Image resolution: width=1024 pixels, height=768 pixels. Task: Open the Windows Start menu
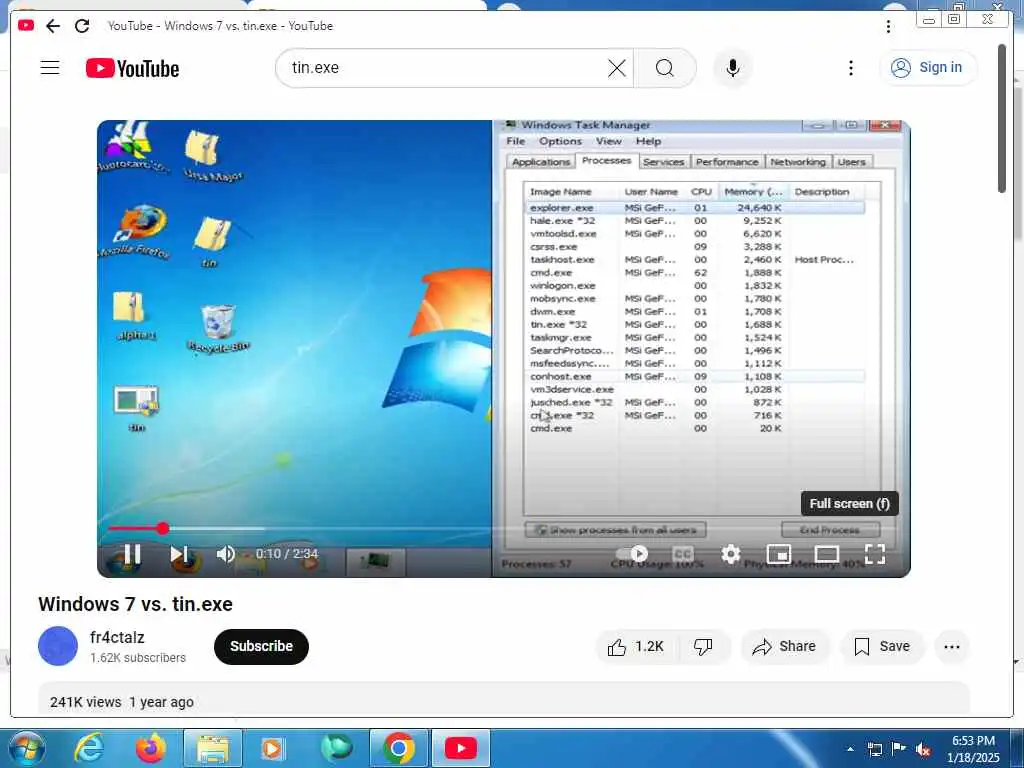(x=27, y=748)
